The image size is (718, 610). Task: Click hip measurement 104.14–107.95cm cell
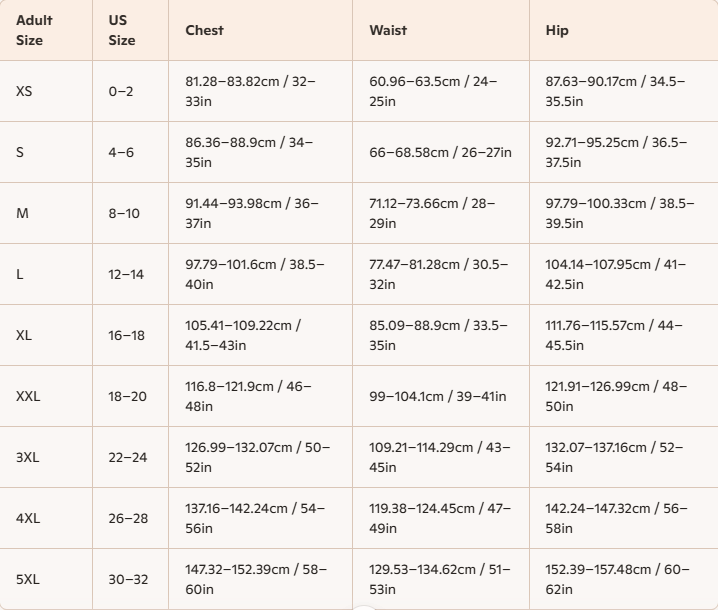(610, 274)
